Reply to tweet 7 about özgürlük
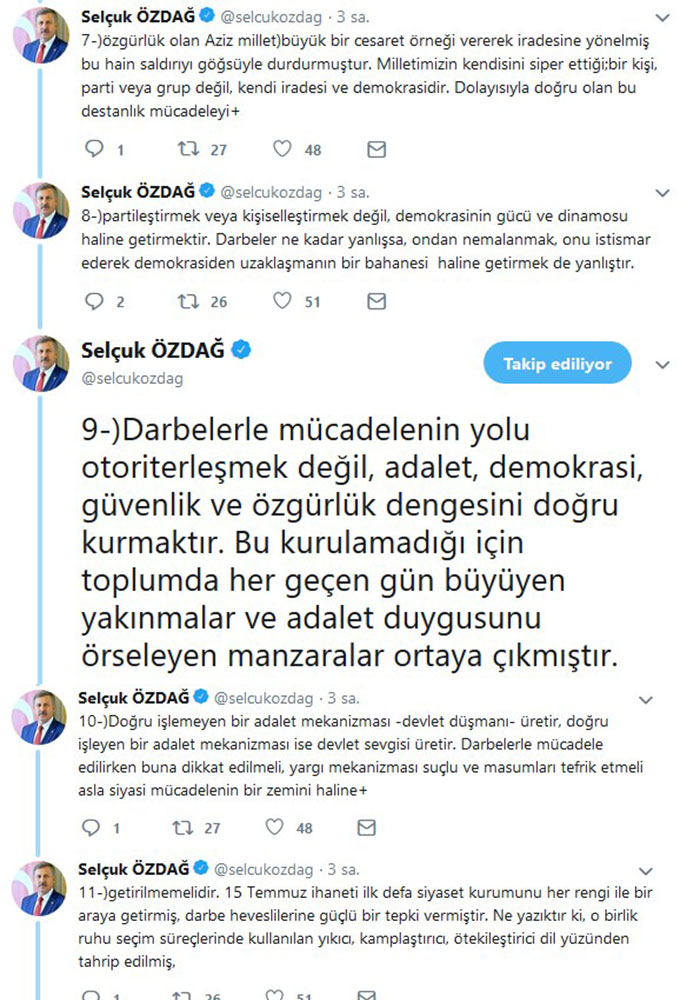The width and height of the screenshot is (700, 1000). coord(95,150)
